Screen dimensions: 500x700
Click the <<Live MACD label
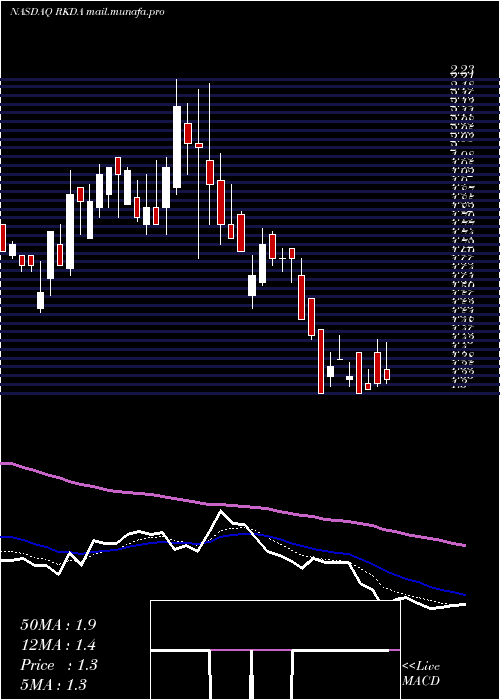(421, 674)
